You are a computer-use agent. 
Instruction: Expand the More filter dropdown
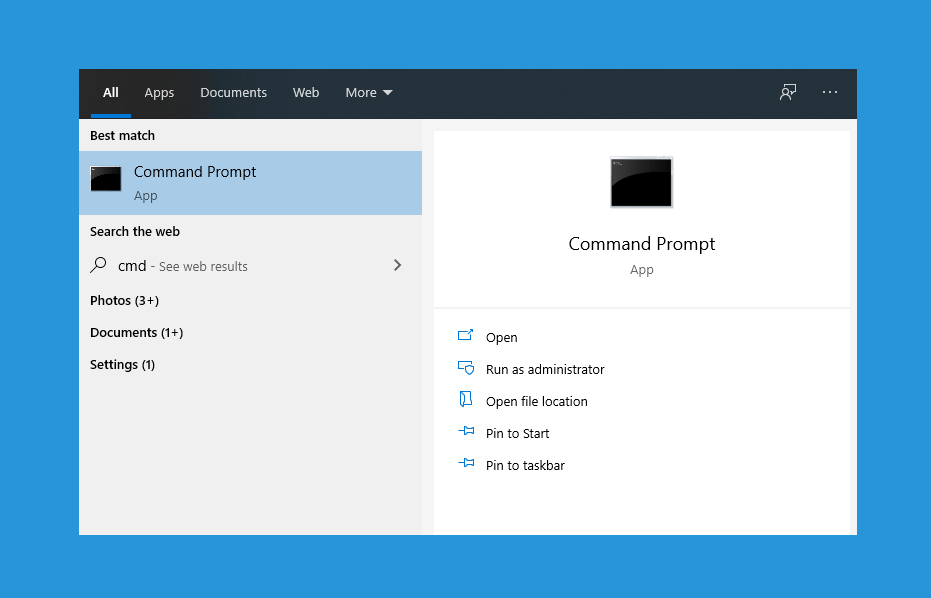point(368,92)
